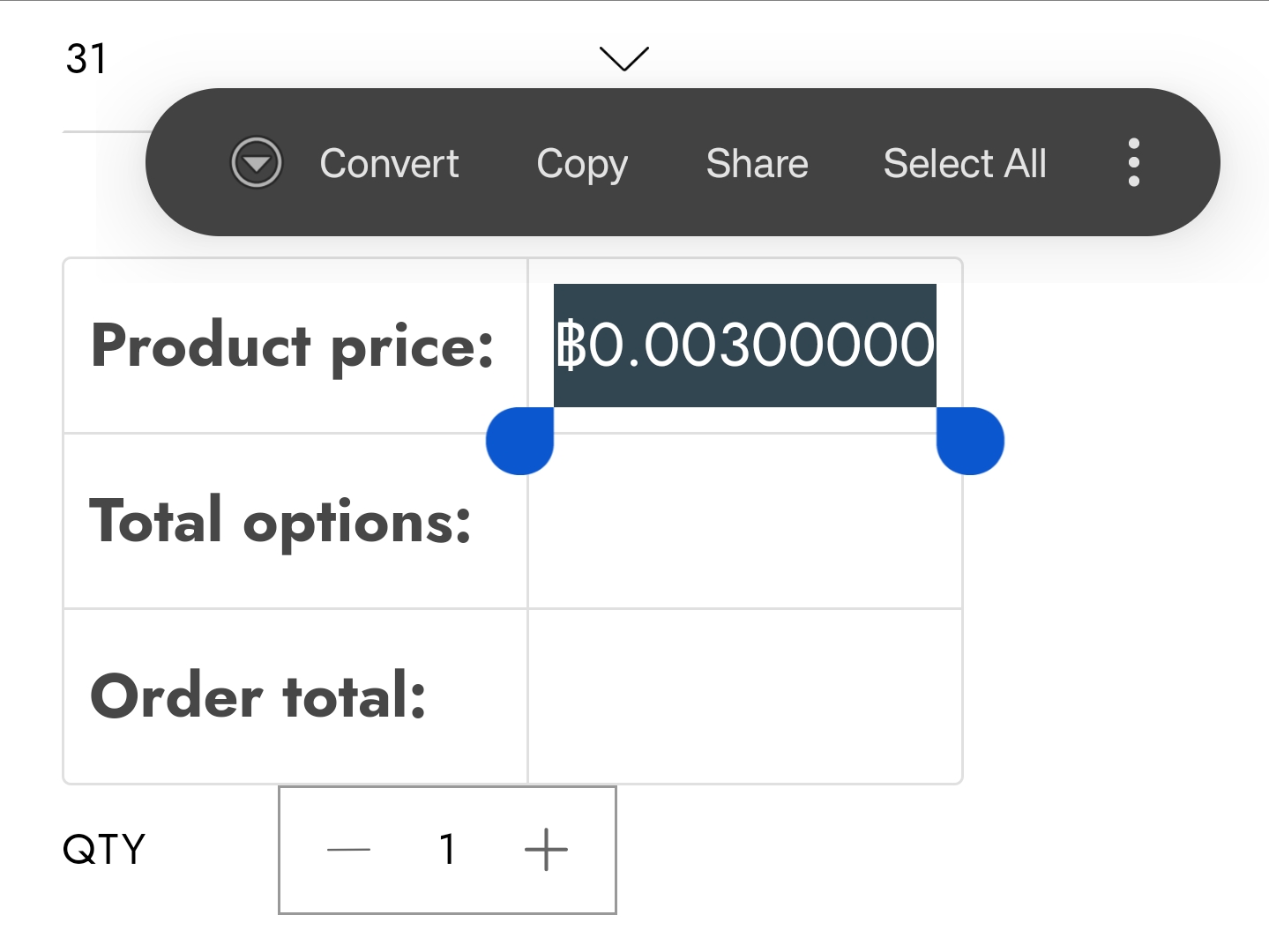Viewport: 1269px width, 952px height.
Task: Tap the circled down-arrow icon in popup
Action: coord(256,163)
